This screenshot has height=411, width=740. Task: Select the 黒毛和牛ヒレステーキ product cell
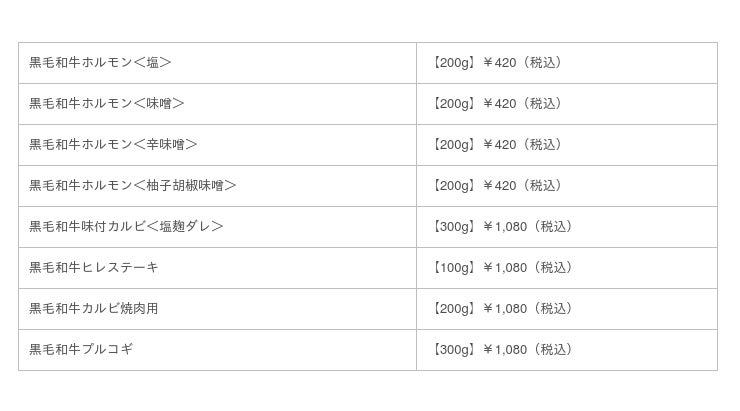(x=94, y=268)
